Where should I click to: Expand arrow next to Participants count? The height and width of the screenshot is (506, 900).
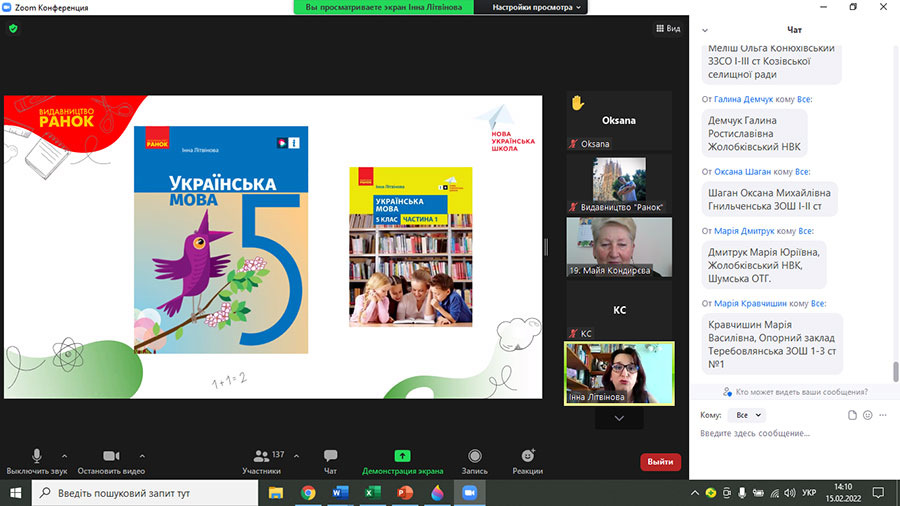[x=296, y=456]
